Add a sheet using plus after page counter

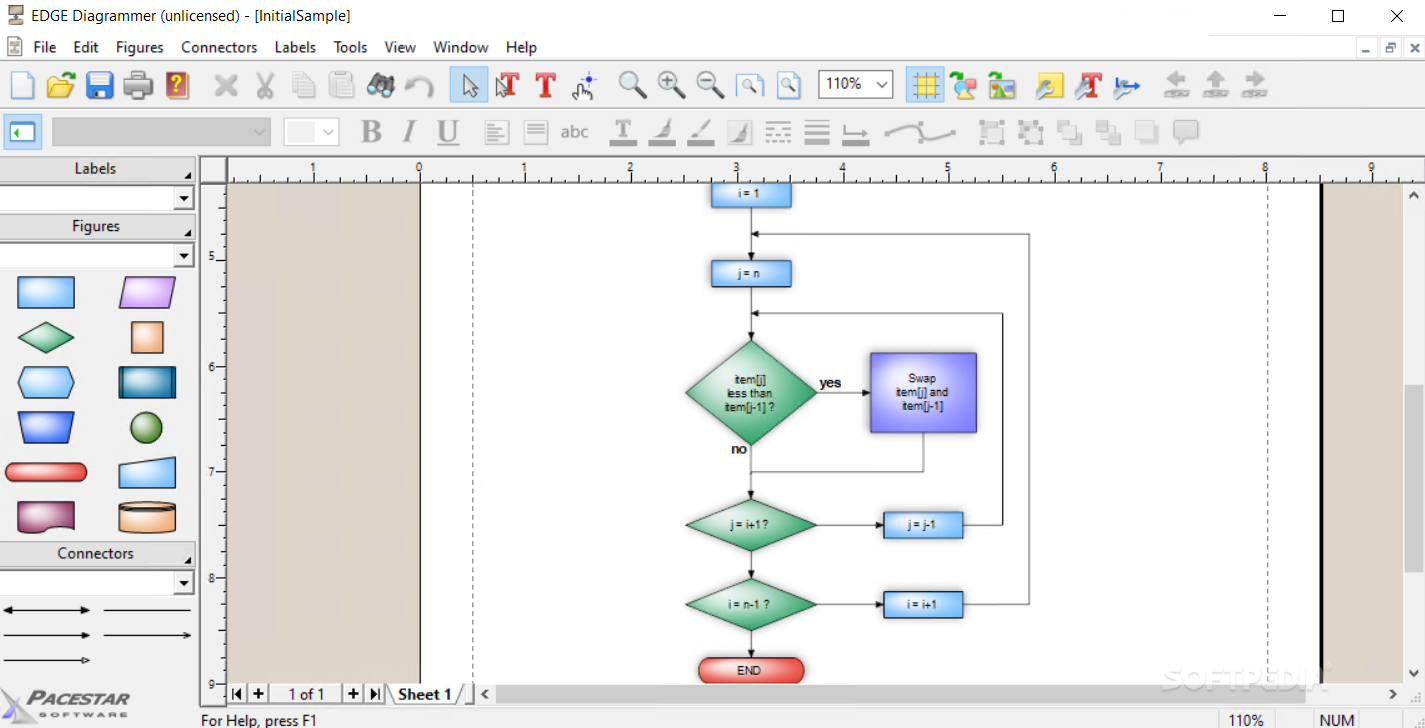coord(353,694)
